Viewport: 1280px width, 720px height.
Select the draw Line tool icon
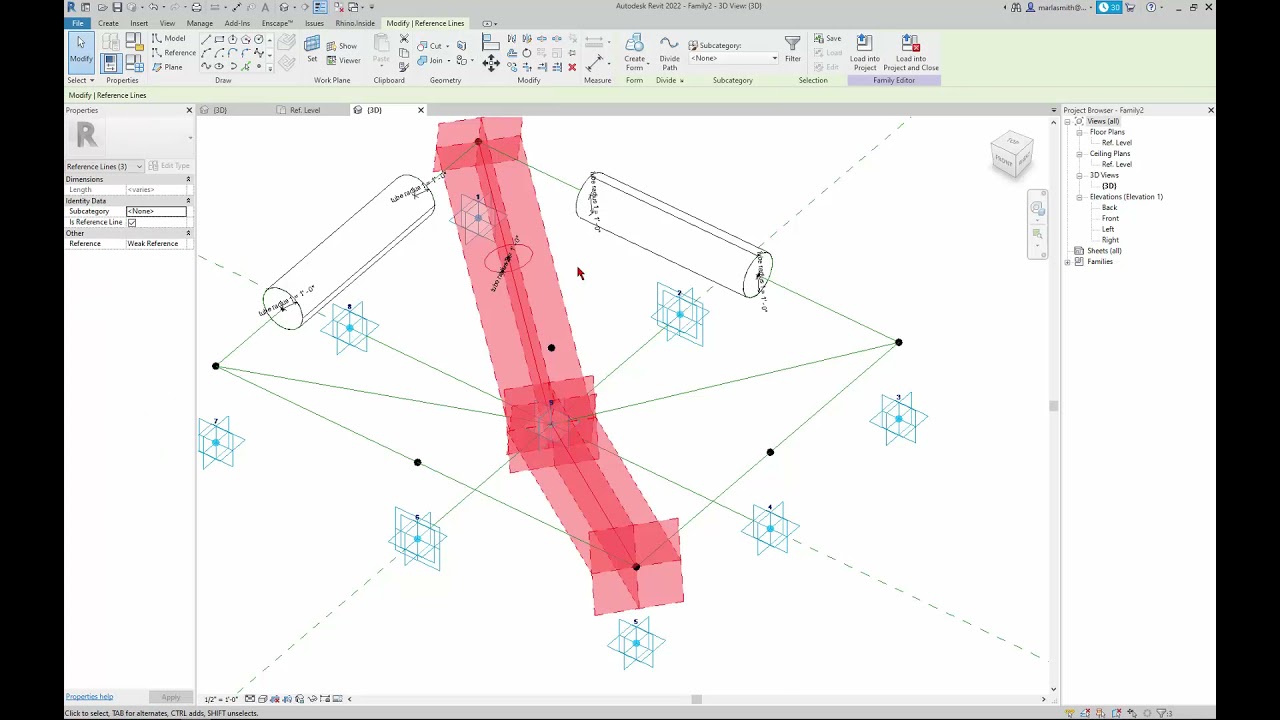coord(206,40)
